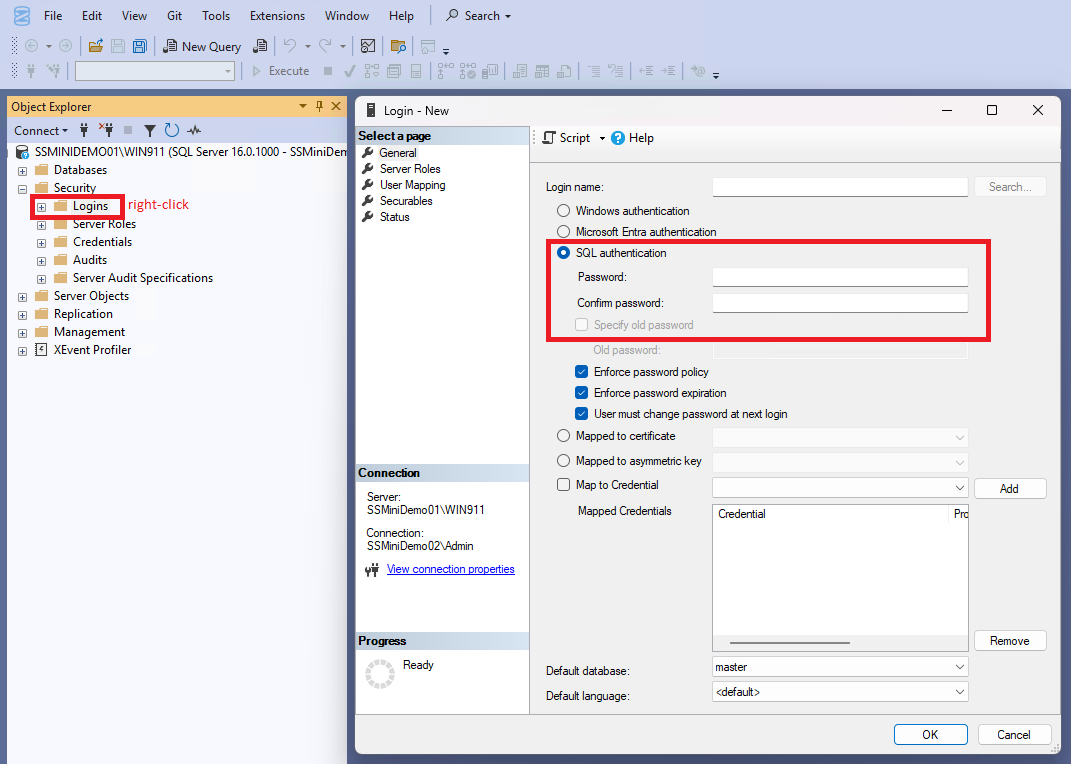Uncheck User must change password at next login
This screenshot has width=1071, height=764.
pos(581,414)
